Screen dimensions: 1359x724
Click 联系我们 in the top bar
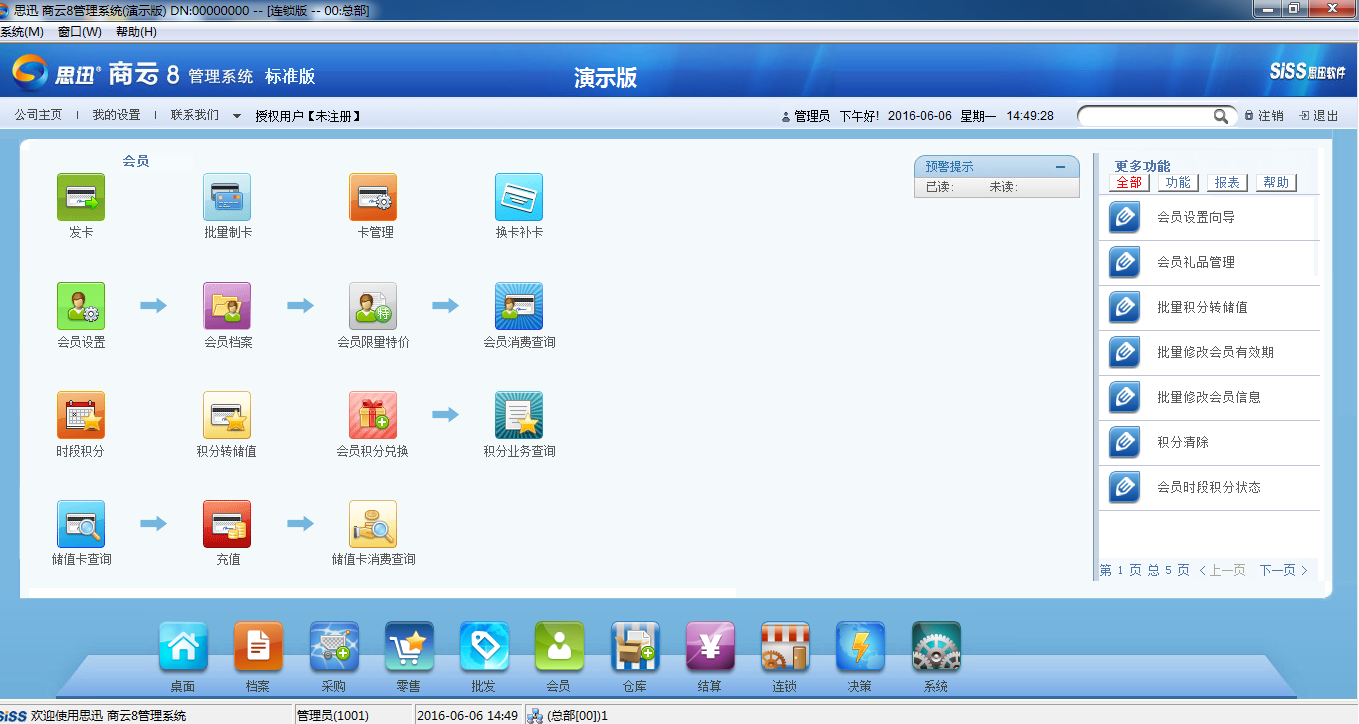coord(194,115)
